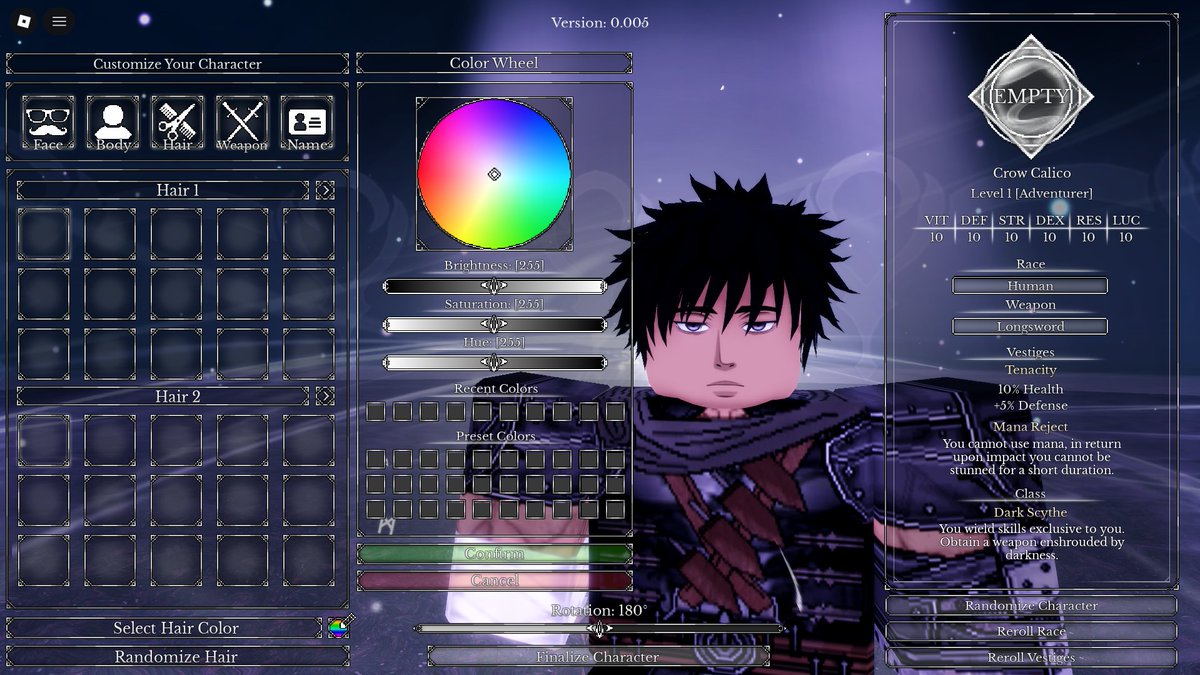Viewport: 1200px width, 675px height.
Task: Click the Hue slider handle
Action: pyautogui.click(x=494, y=362)
